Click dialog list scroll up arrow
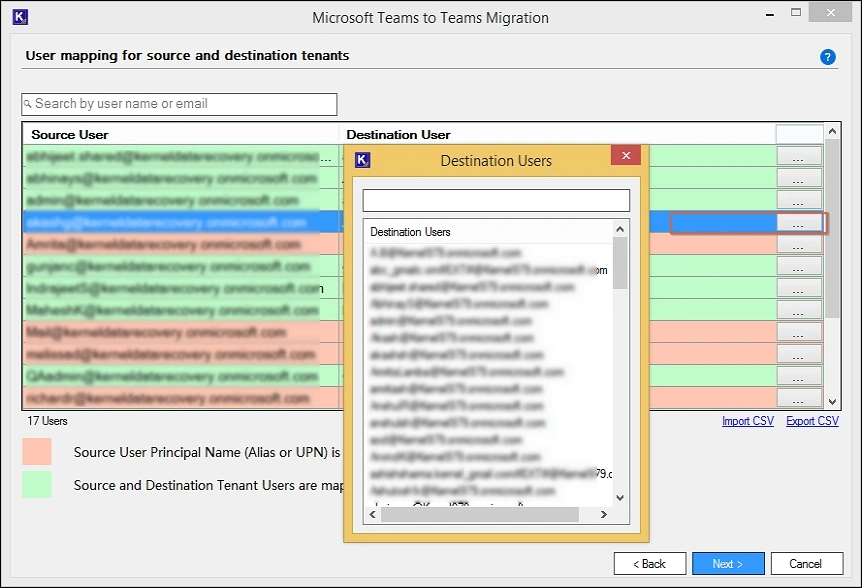 (x=620, y=229)
